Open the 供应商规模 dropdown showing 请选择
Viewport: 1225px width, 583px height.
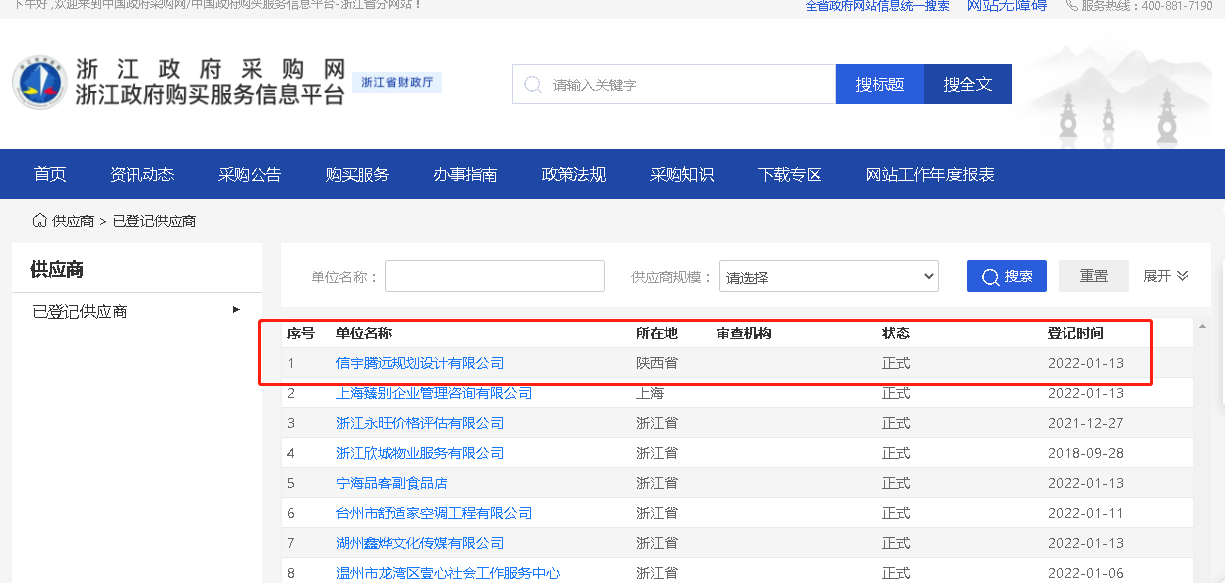click(x=828, y=276)
